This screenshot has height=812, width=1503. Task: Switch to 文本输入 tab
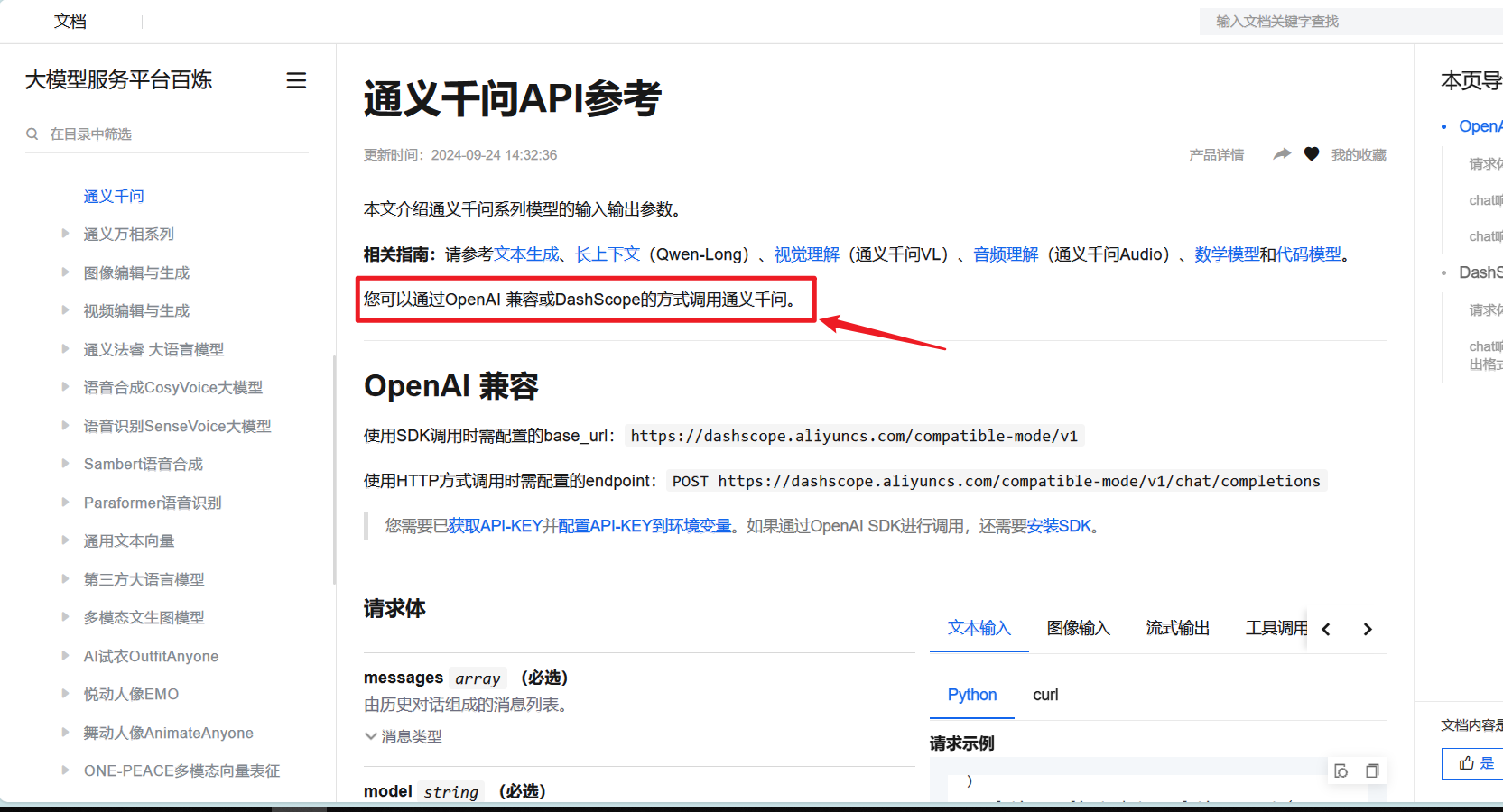point(979,628)
